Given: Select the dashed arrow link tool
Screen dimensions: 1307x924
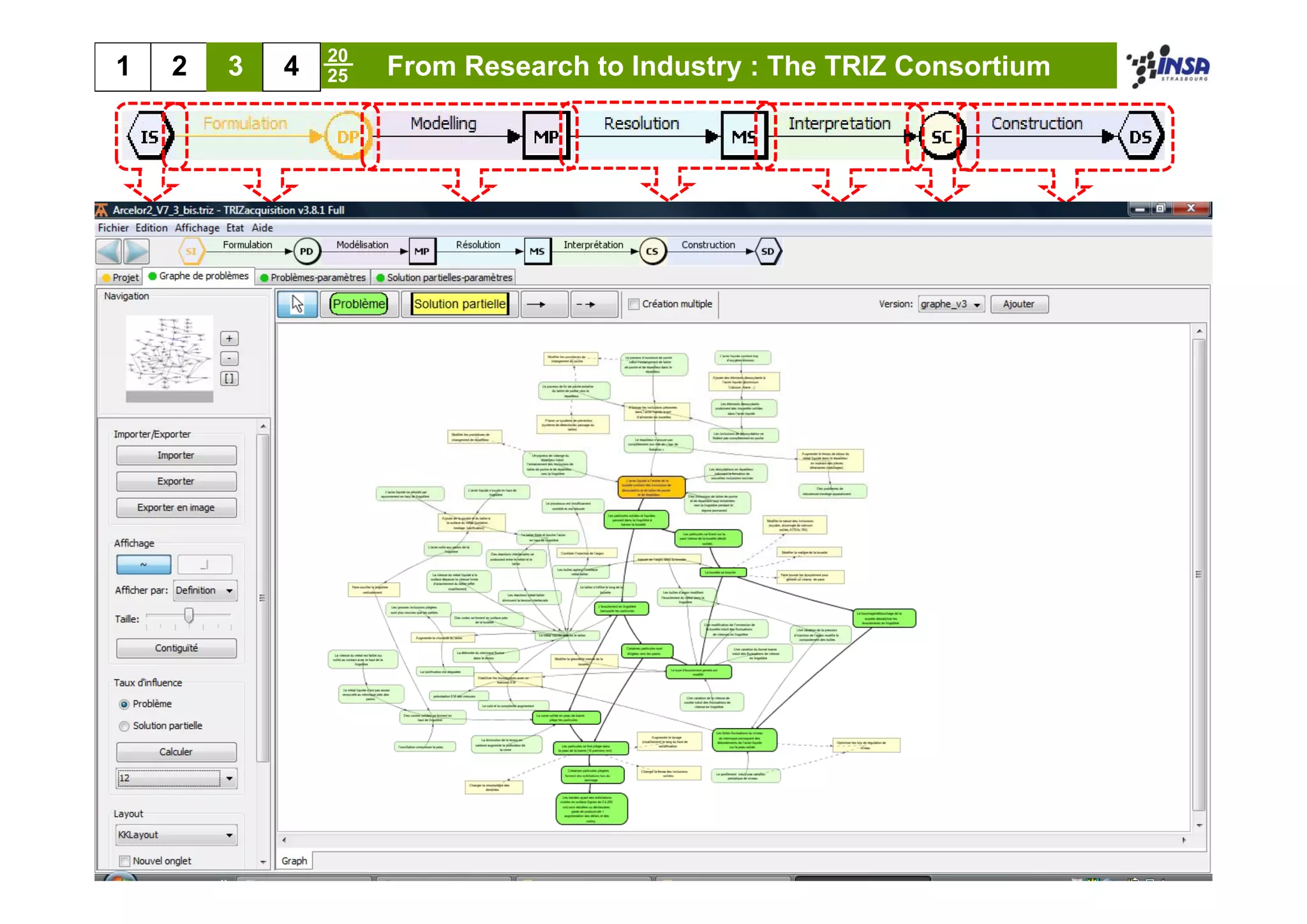Looking at the screenshot, I should coord(594,304).
